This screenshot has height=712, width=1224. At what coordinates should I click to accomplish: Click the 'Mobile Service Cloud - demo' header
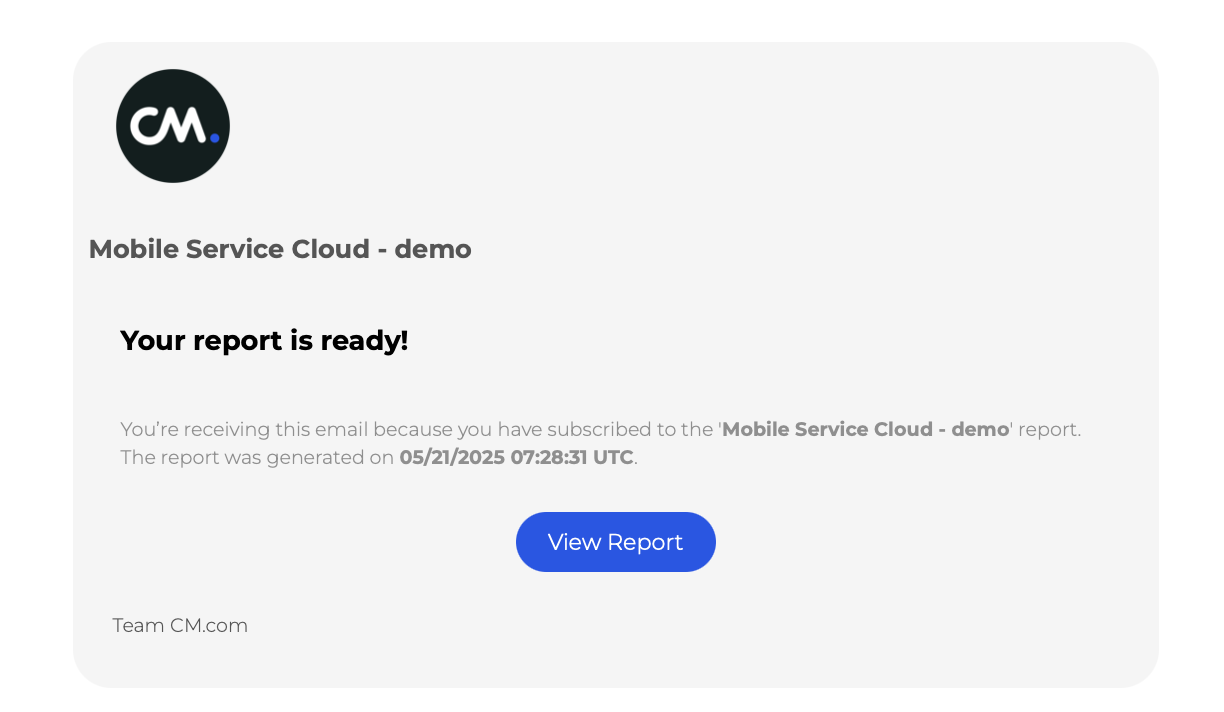pyautogui.click(x=280, y=249)
